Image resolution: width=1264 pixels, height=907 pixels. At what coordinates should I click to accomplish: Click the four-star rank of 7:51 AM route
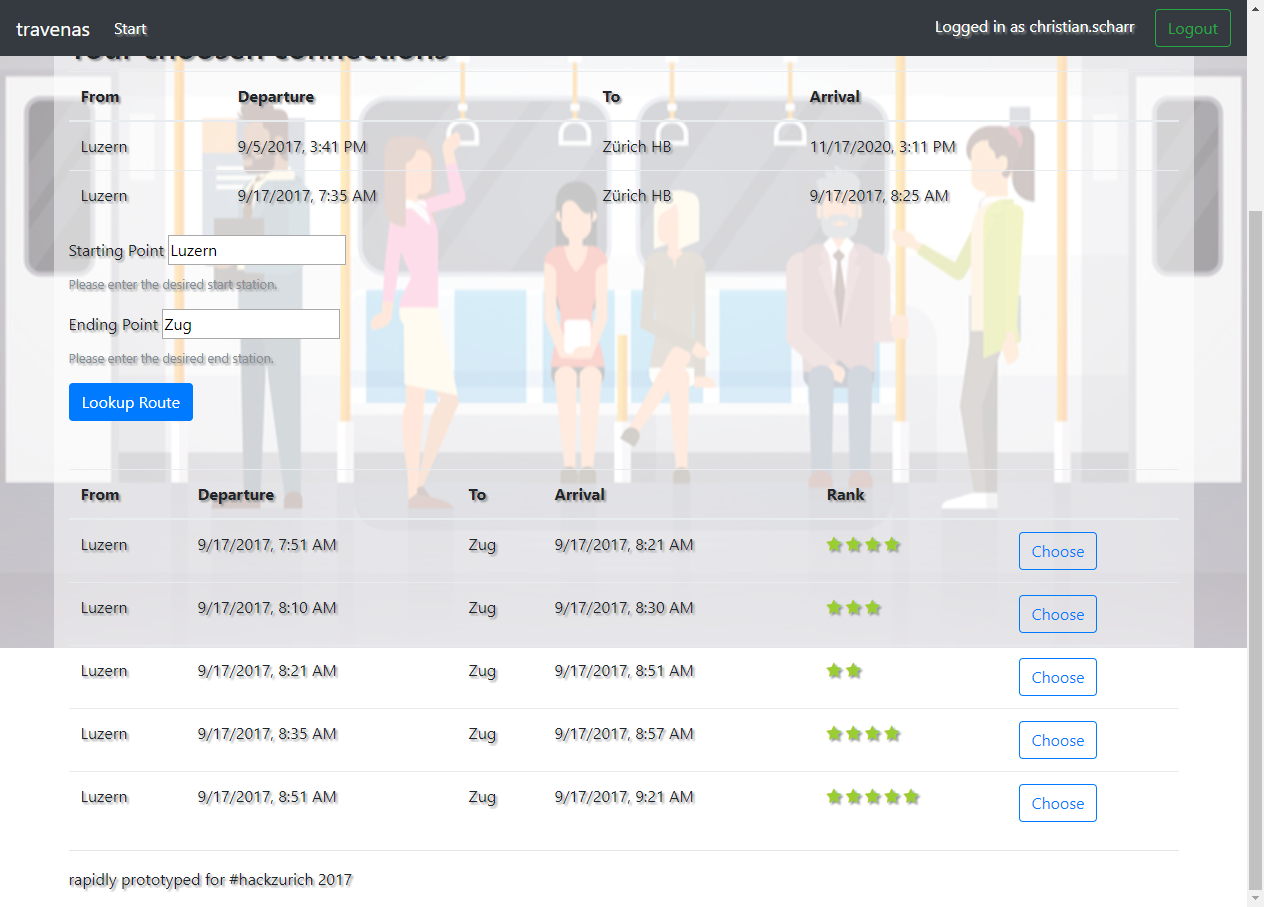pyautogui.click(x=864, y=545)
